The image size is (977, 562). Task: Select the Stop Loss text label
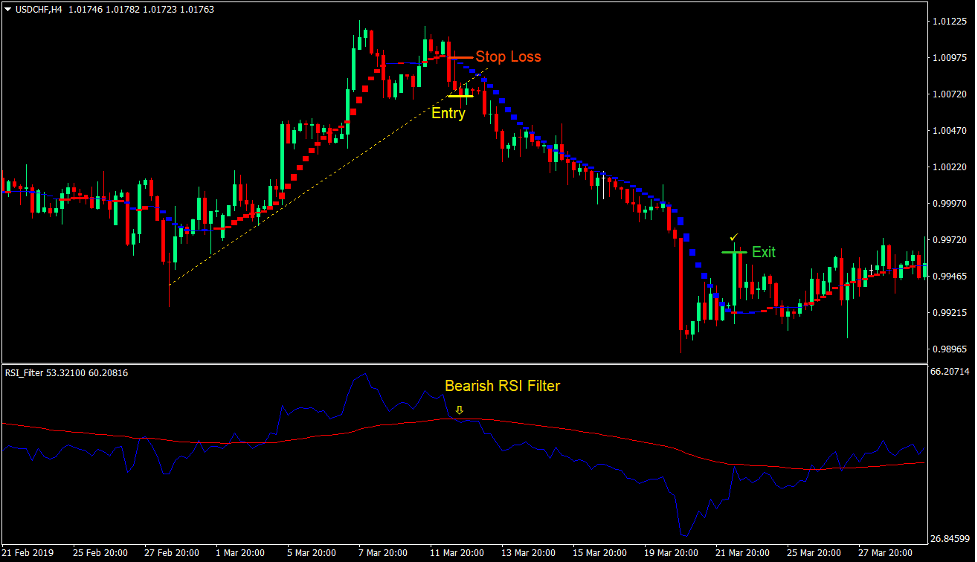(x=508, y=57)
